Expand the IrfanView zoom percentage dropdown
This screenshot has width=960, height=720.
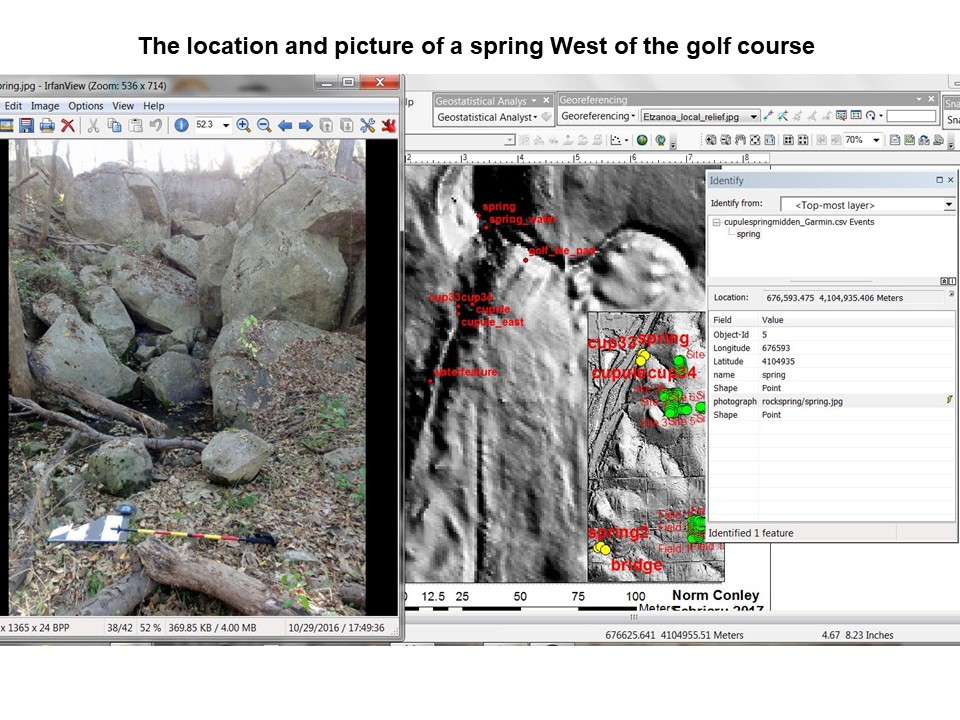(x=226, y=125)
